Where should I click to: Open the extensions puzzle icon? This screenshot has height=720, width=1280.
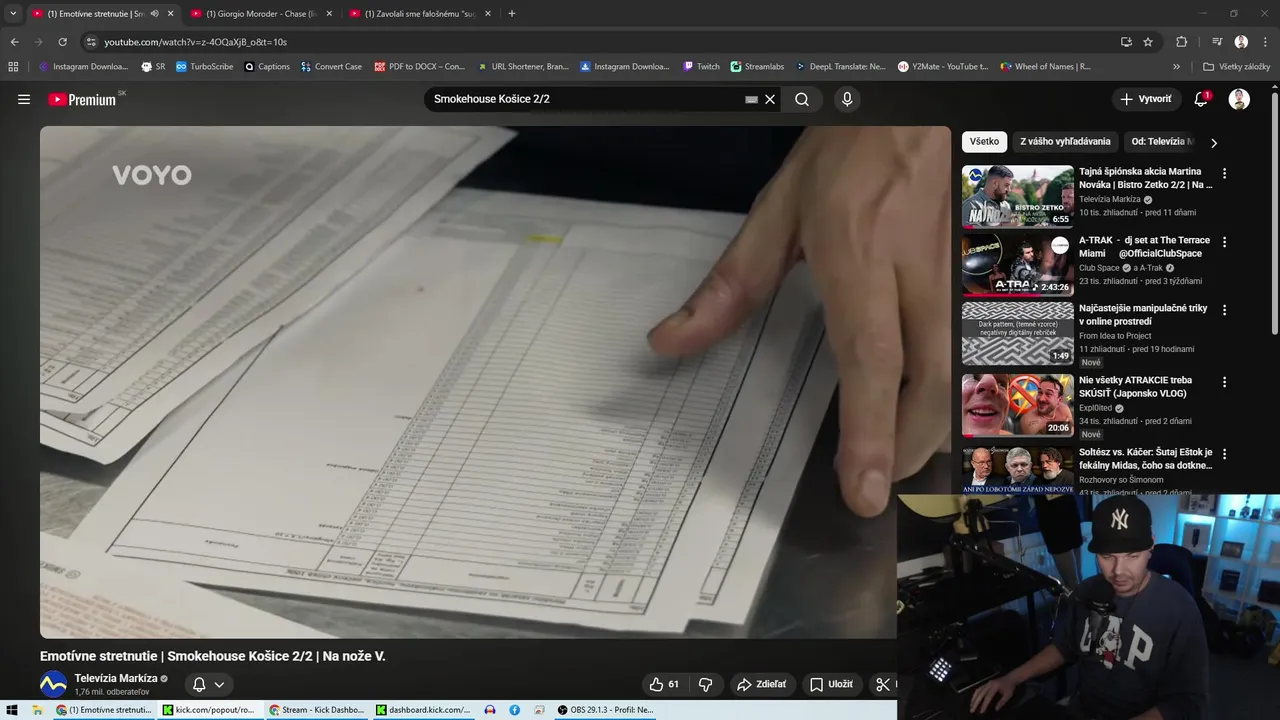pos(1181,42)
